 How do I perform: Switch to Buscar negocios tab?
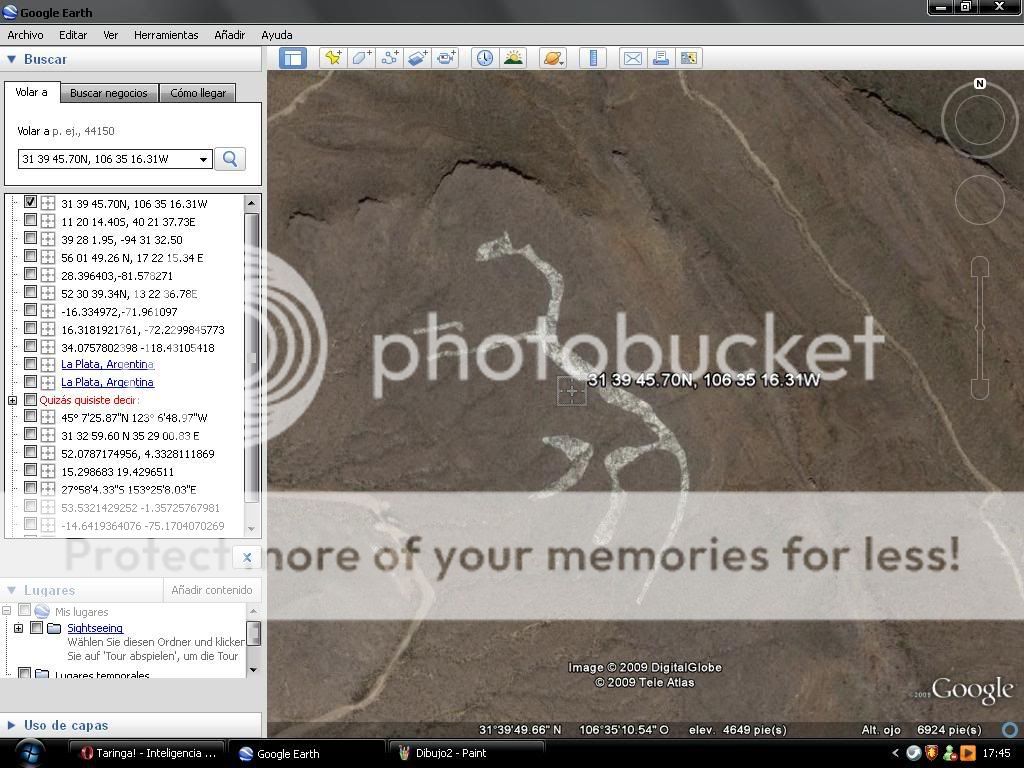coord(109,93)
